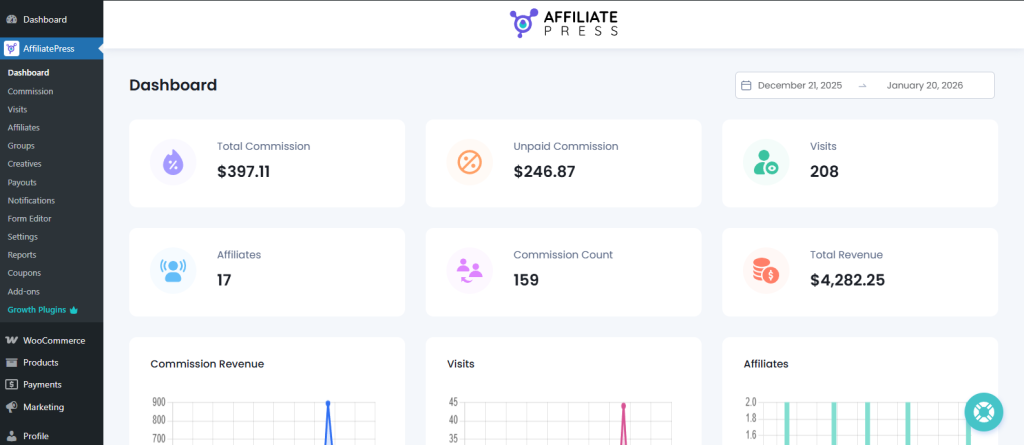Screen dimensions: 1024x445
Task: Open the Form Editor page
Action: (29, 219)
